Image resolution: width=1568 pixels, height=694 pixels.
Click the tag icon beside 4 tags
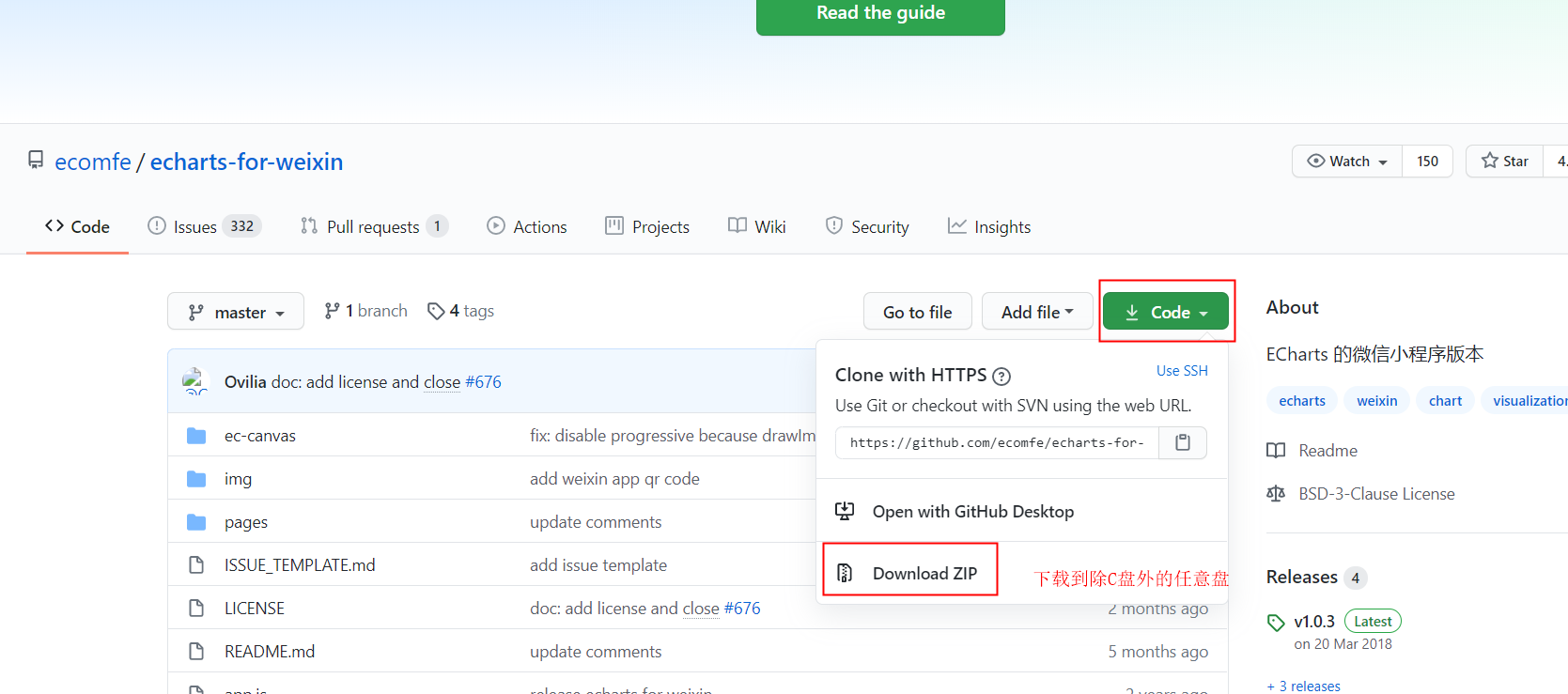tap(436, 311)
